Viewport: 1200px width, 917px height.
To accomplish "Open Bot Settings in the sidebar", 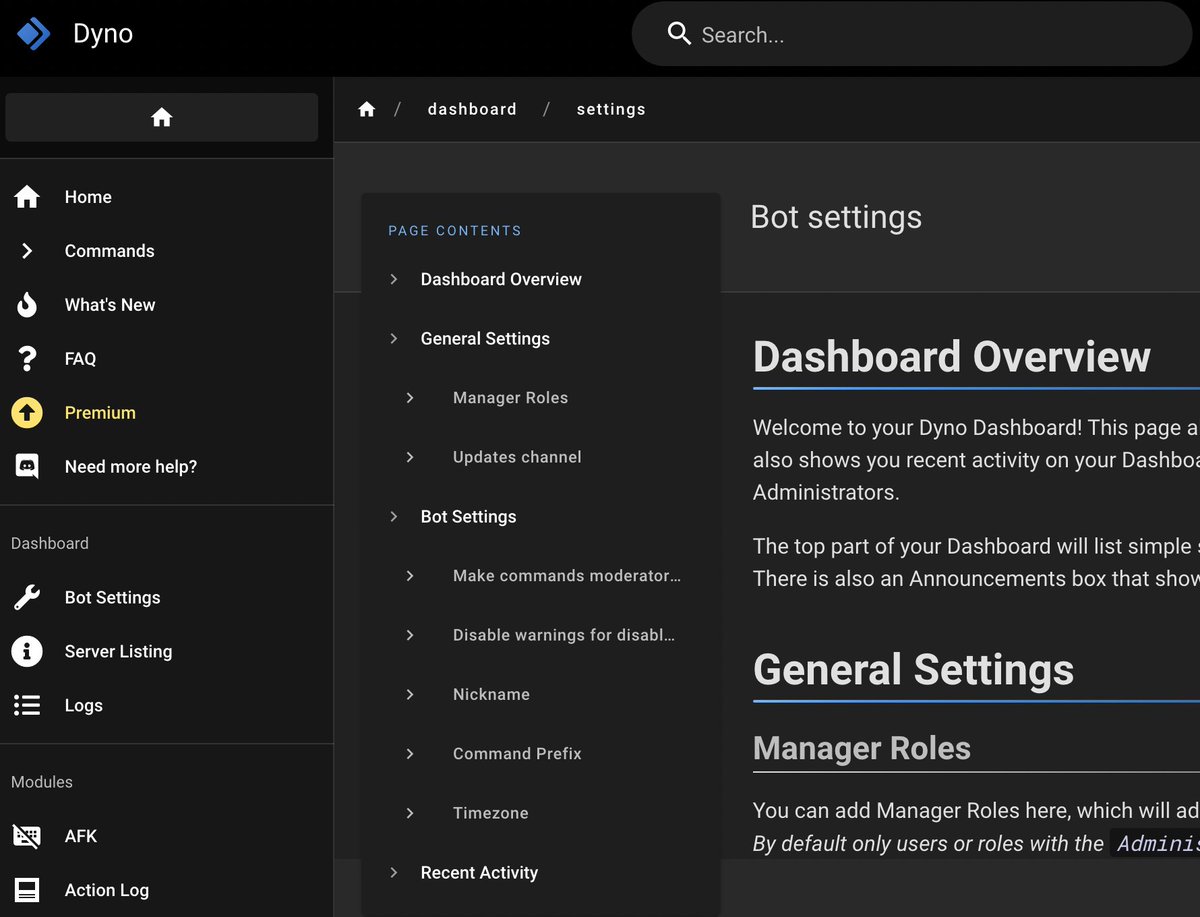I will point(113,598).
